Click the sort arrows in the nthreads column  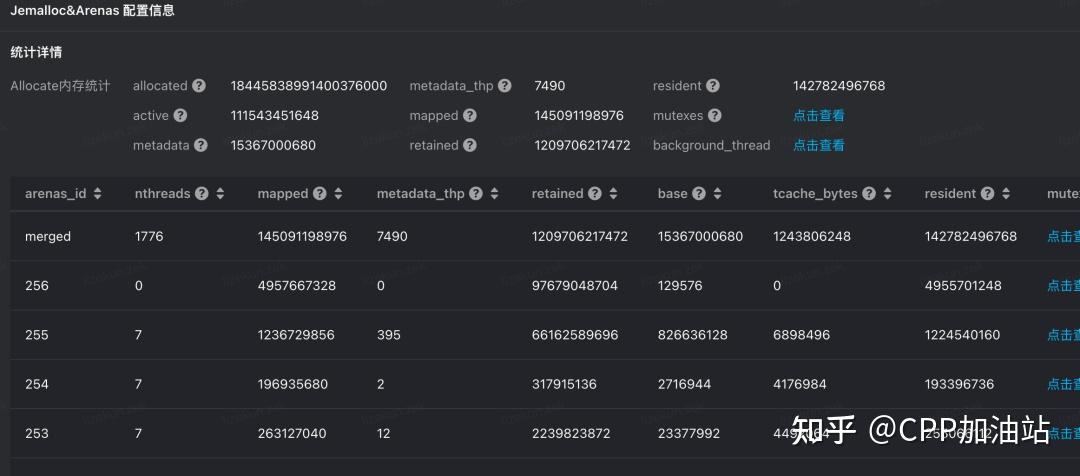pyautogui.click(x=220, y=194)
